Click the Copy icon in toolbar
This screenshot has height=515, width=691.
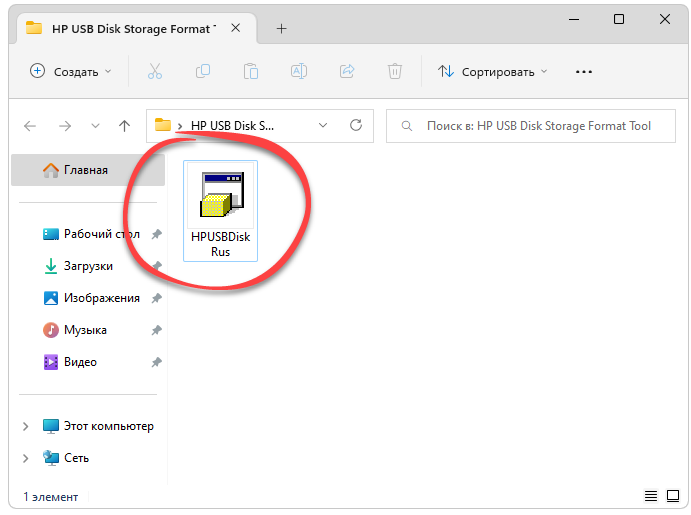click(203, 71)
